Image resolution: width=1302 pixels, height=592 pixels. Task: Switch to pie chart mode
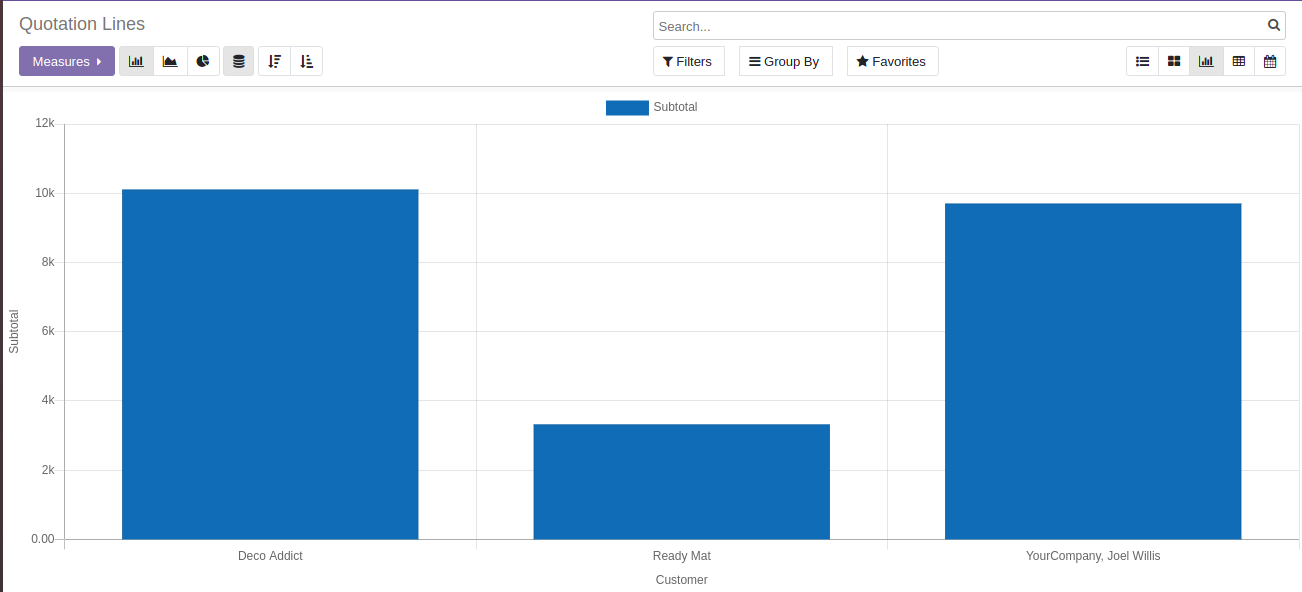tap(203, 61)
